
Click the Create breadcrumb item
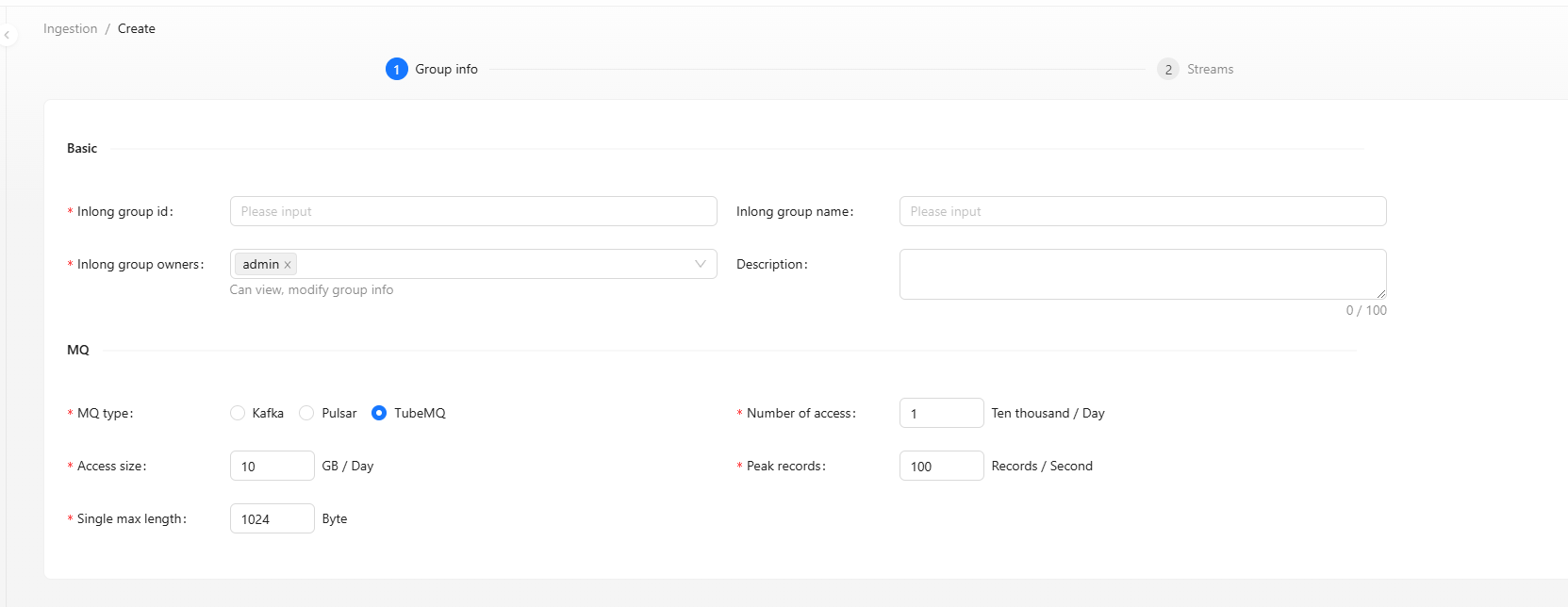point(137,28)
